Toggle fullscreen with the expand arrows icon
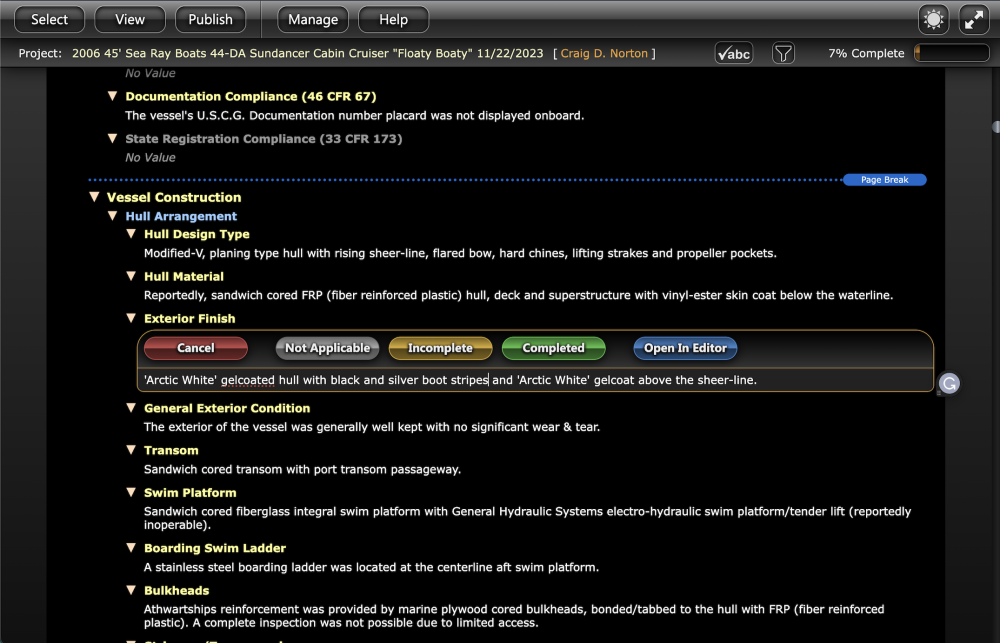The image size is (1000, 643). pyautogui.click(x=973, y=18)
